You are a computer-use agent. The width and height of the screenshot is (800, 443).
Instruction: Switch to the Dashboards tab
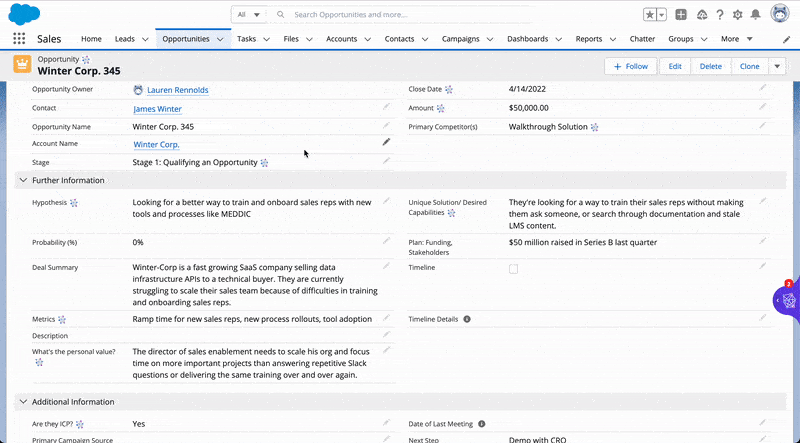click(x=528, y=39)
